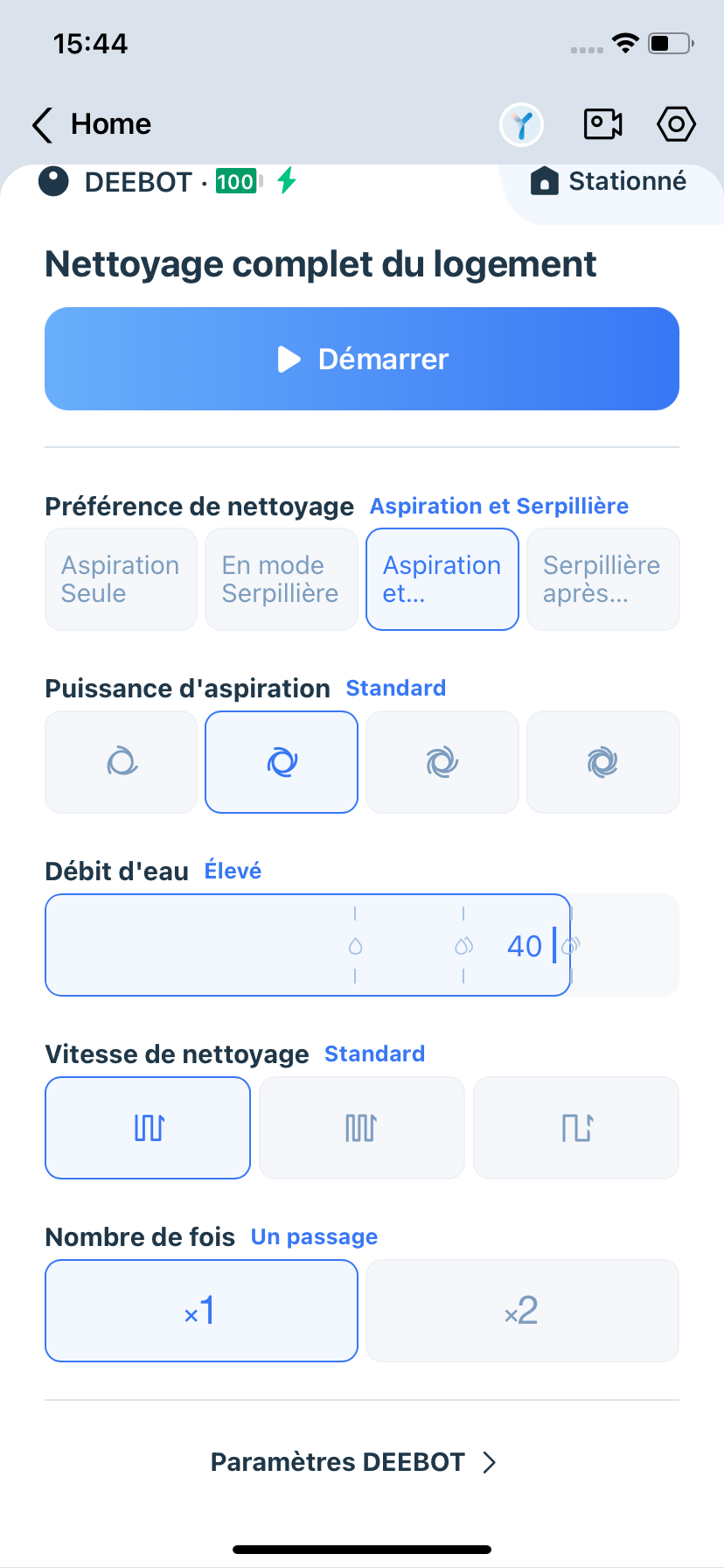The image size is (724, 1568).
Task: Set water flow slider to medium drop
Action: point(463,946)
